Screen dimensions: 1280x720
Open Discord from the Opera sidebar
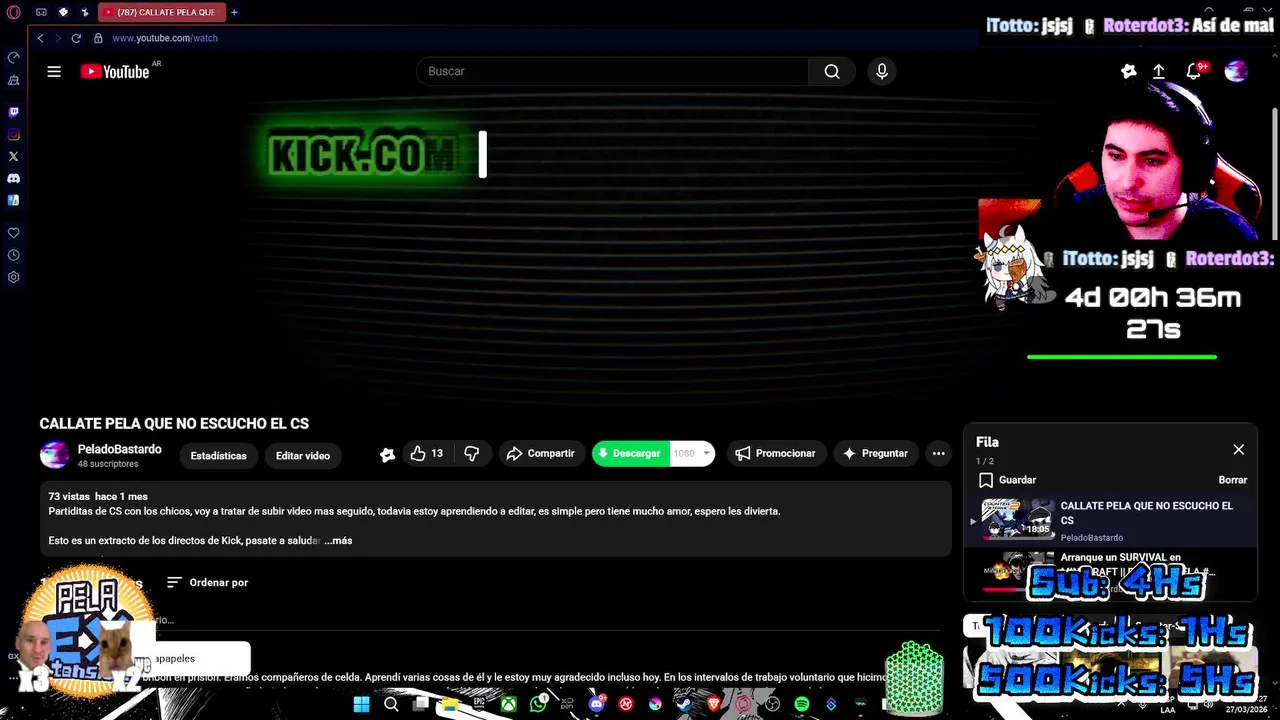coord(13,178)
